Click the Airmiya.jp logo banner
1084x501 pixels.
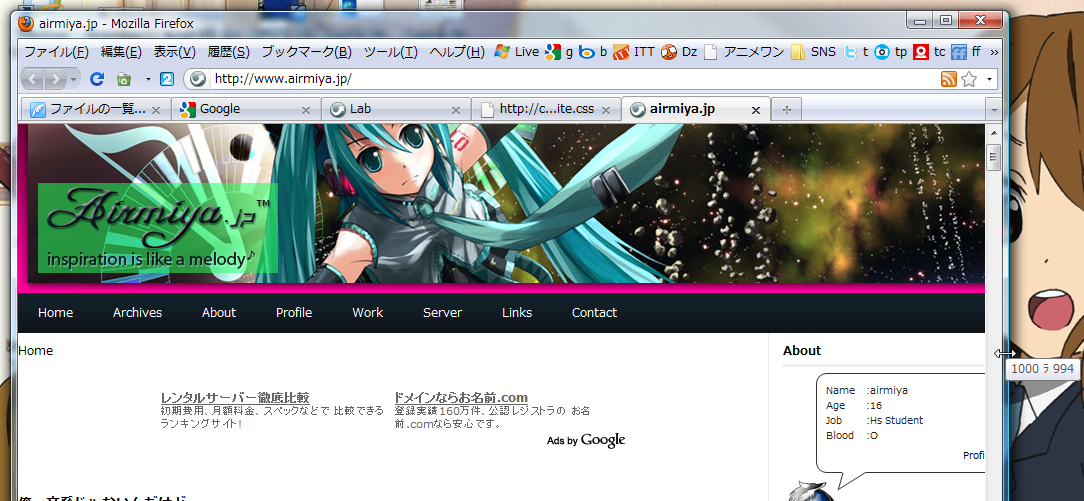point(158,228)
